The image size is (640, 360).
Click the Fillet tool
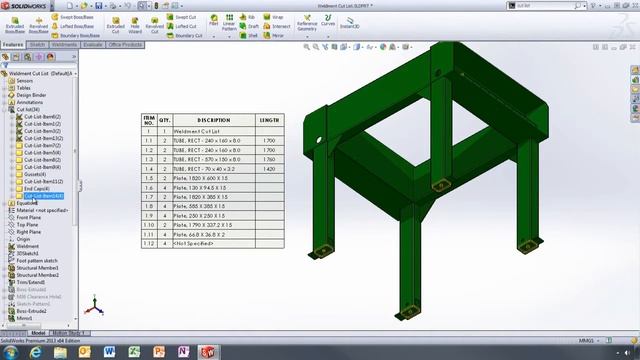[x=213, y=20]
